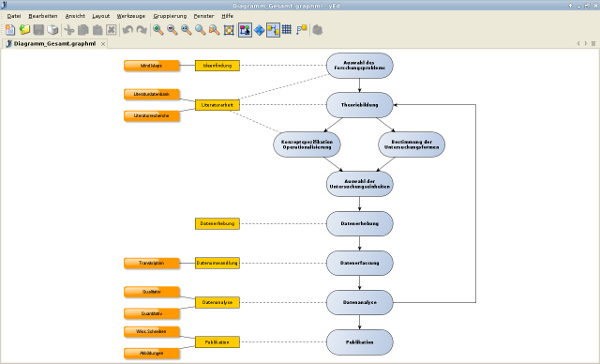Select the orange Abbildungen node

click(x=152, y=353)
